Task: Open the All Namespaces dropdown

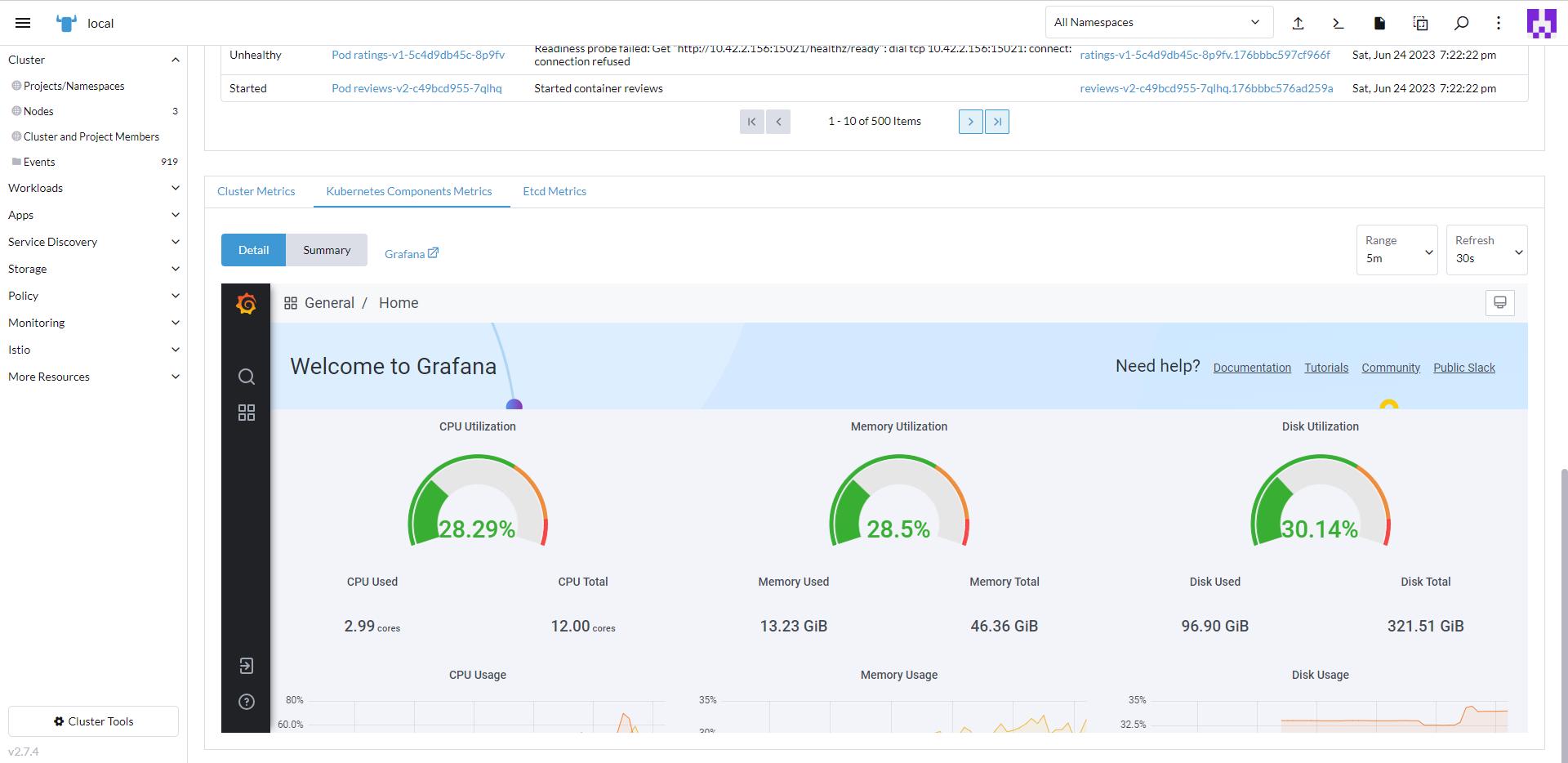Action: click(x=1158, y=23)
